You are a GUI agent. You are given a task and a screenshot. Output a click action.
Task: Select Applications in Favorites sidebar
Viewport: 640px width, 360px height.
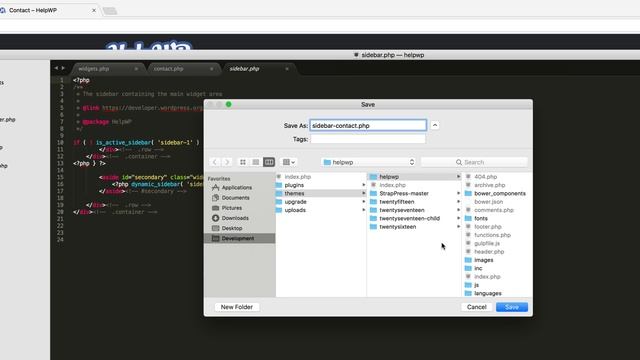tap(237, 187)
